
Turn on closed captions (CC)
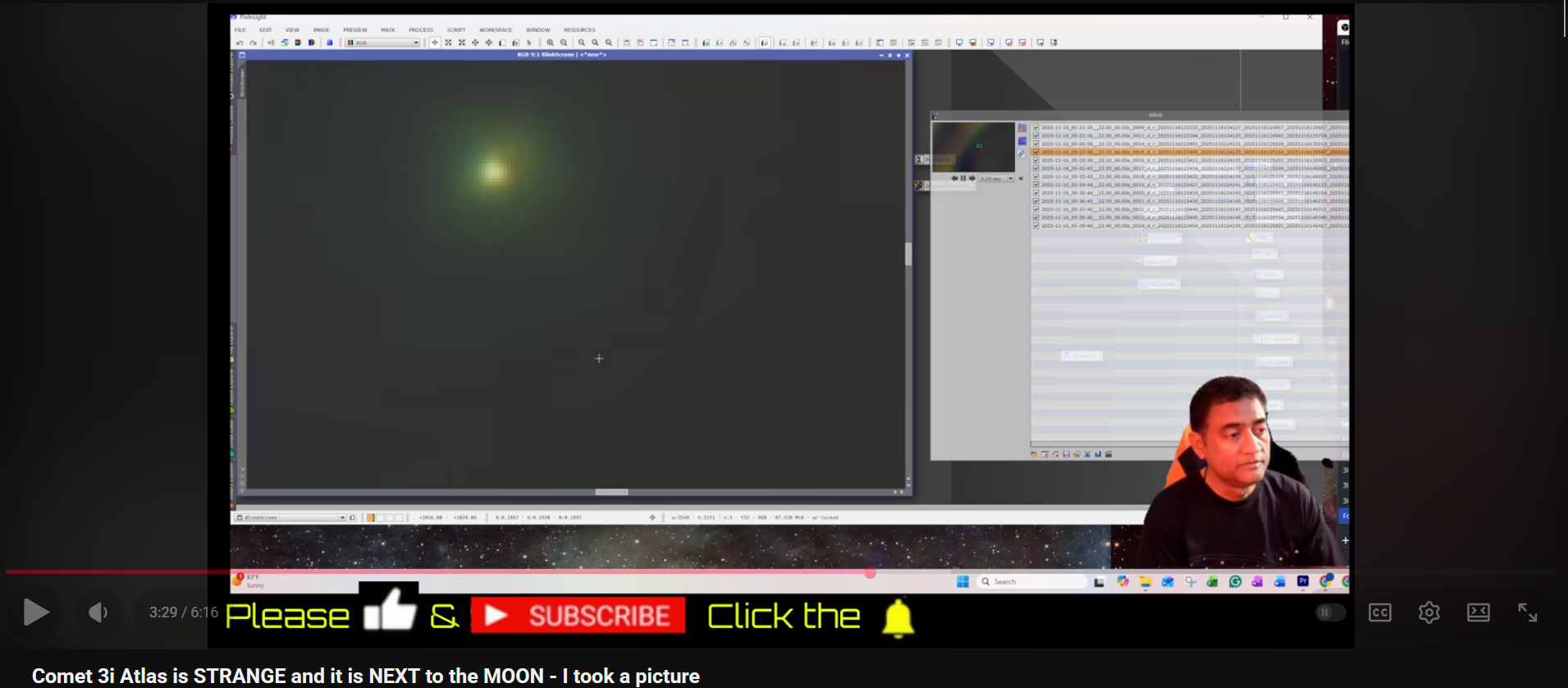tap(1380, 612)
